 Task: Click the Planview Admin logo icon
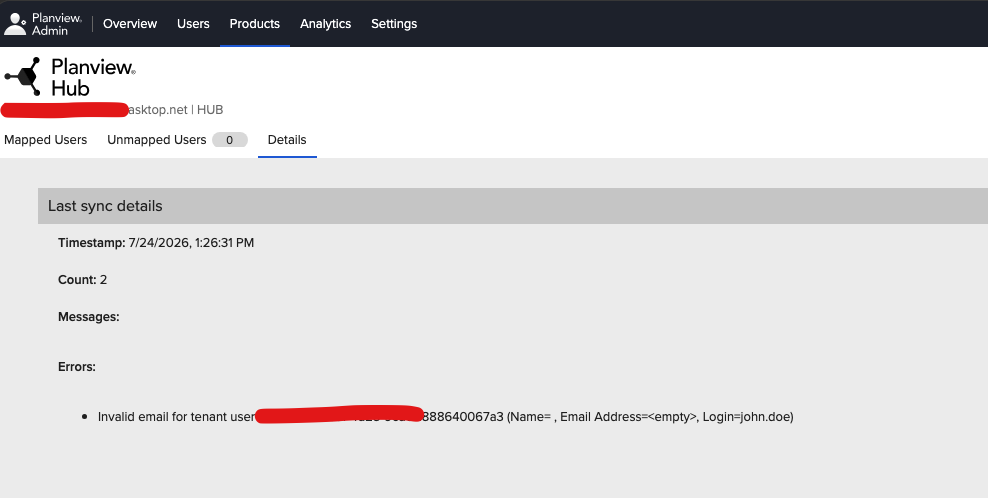coord(15,24)
